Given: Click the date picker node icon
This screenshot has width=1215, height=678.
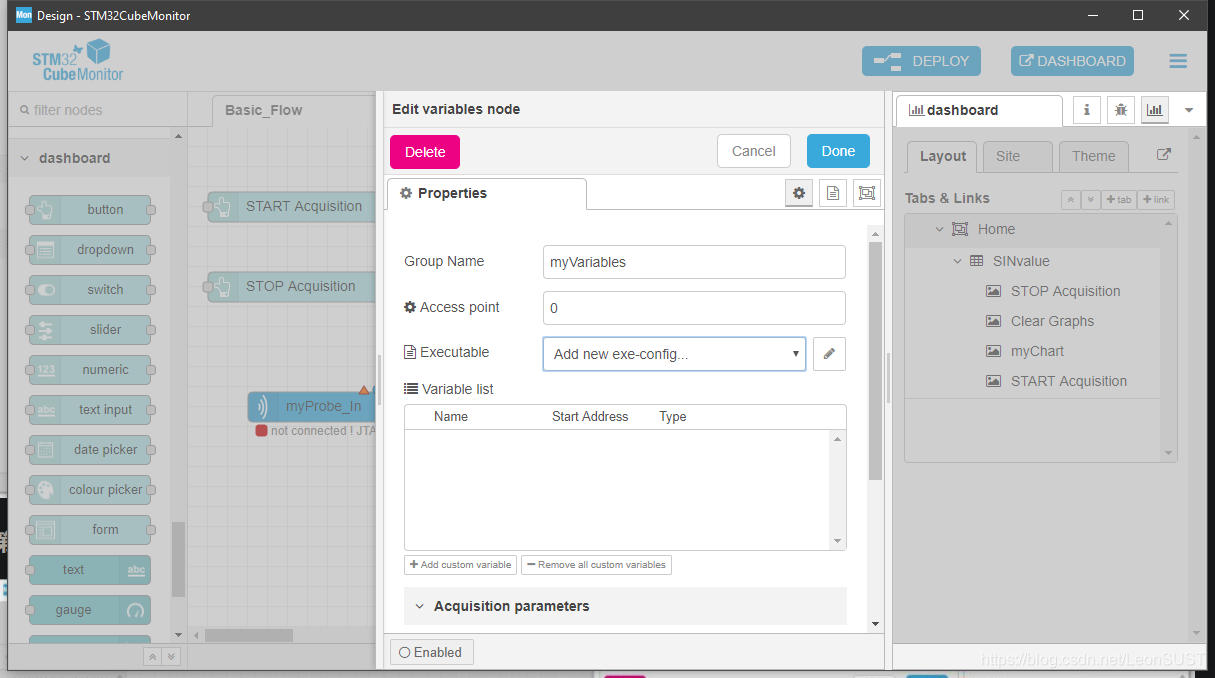Looking at the screenshot, I should 45,450.
